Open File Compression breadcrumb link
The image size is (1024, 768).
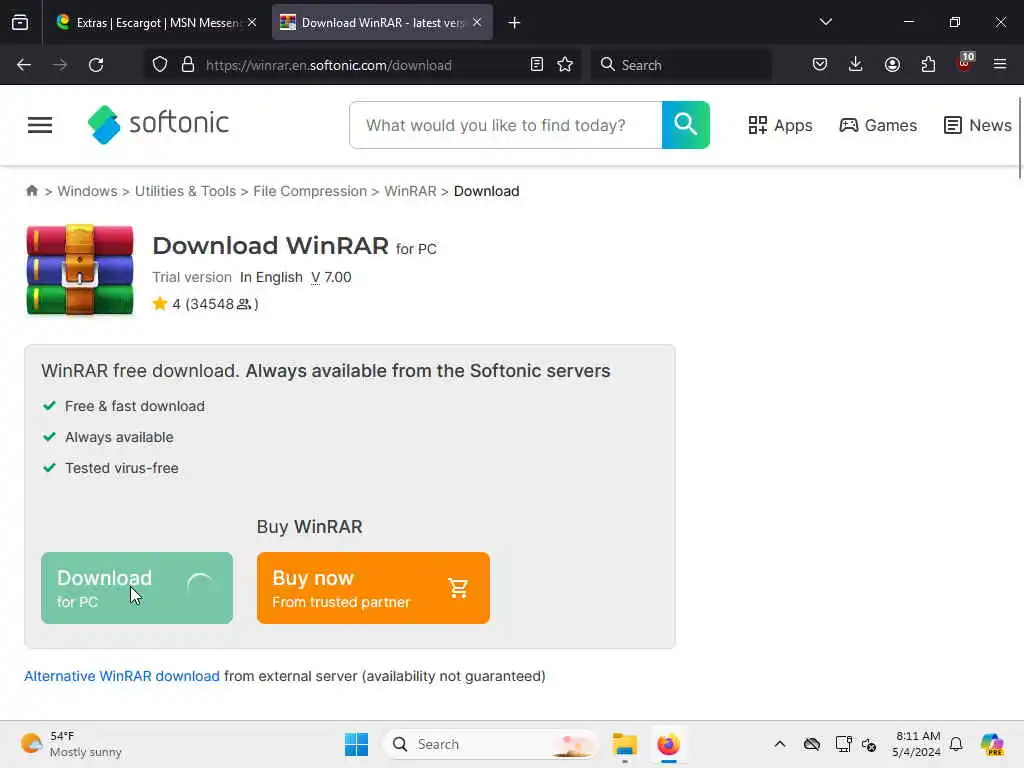click(310, 191)
